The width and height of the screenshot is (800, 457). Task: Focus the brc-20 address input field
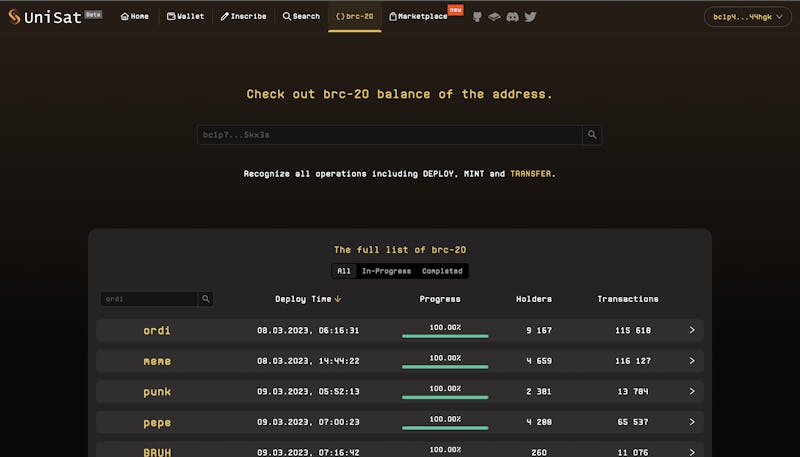pos(389,134)
